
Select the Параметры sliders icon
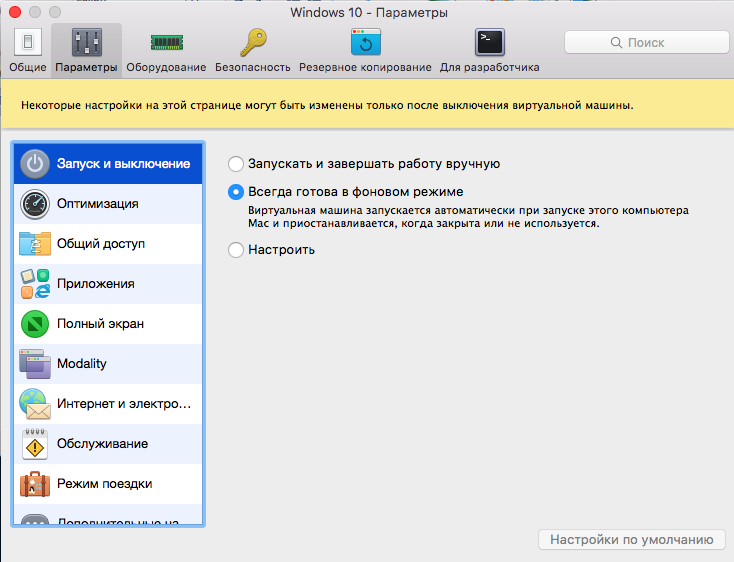pyautogui.click(x=87, y=42)
